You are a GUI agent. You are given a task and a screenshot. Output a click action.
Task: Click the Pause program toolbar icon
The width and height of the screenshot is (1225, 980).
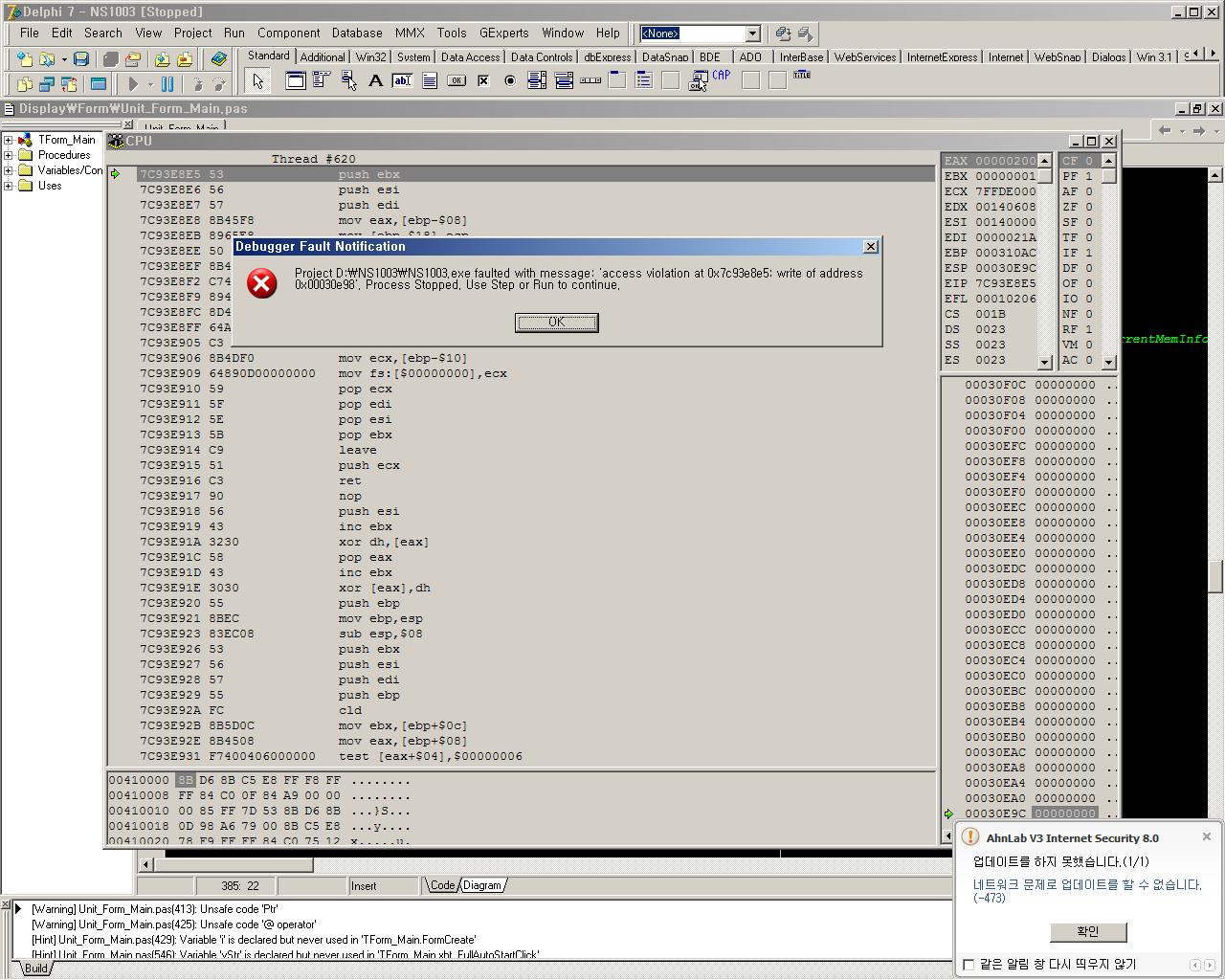click(167, 84)
